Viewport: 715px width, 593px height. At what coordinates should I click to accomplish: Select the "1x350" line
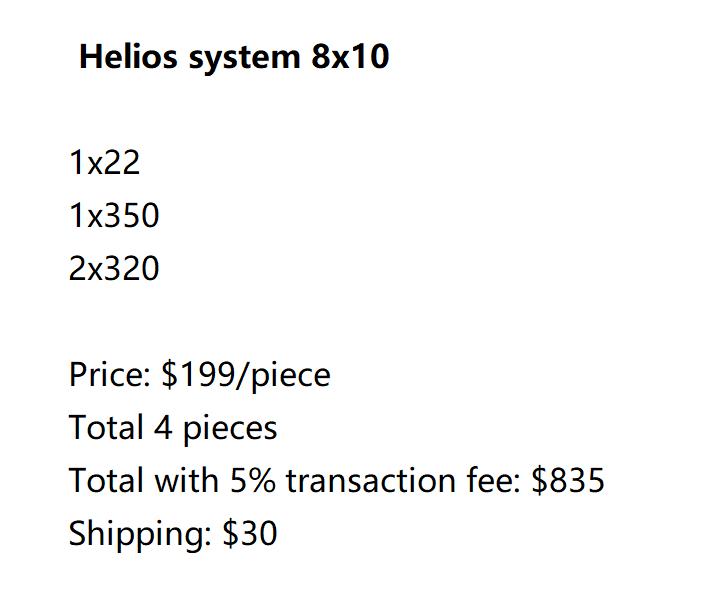point(114,215)
